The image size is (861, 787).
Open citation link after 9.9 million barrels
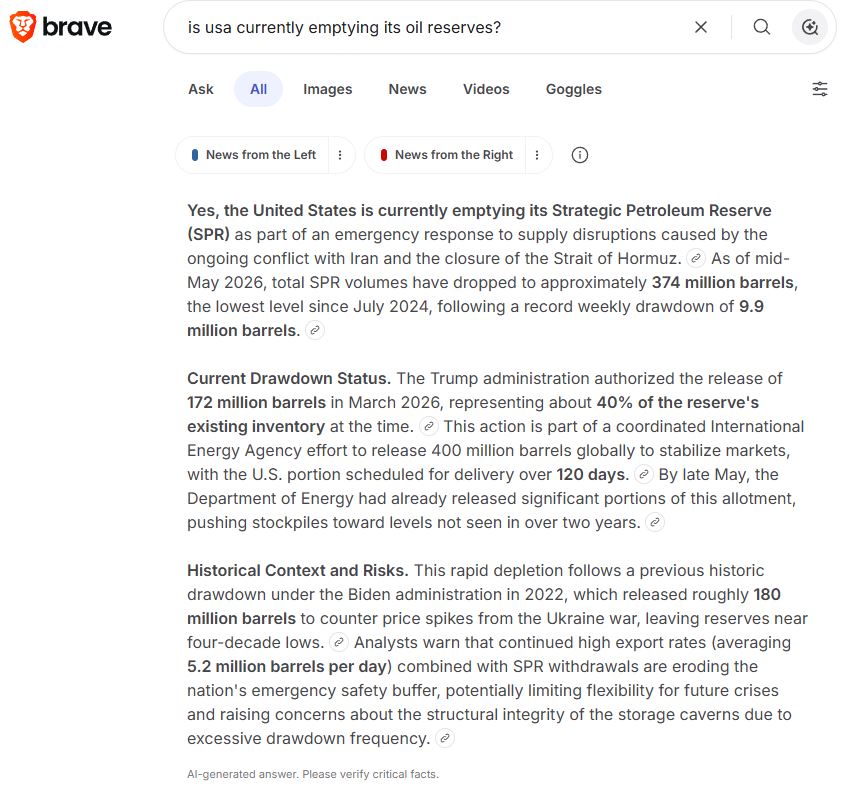point(315,331)
